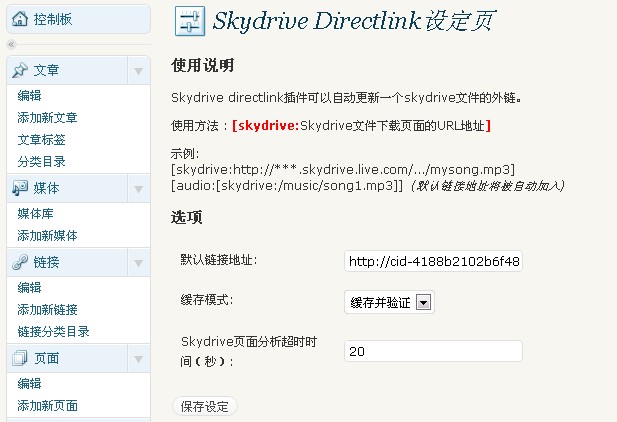Click the pushpin icon of 文章

(20, 70)
